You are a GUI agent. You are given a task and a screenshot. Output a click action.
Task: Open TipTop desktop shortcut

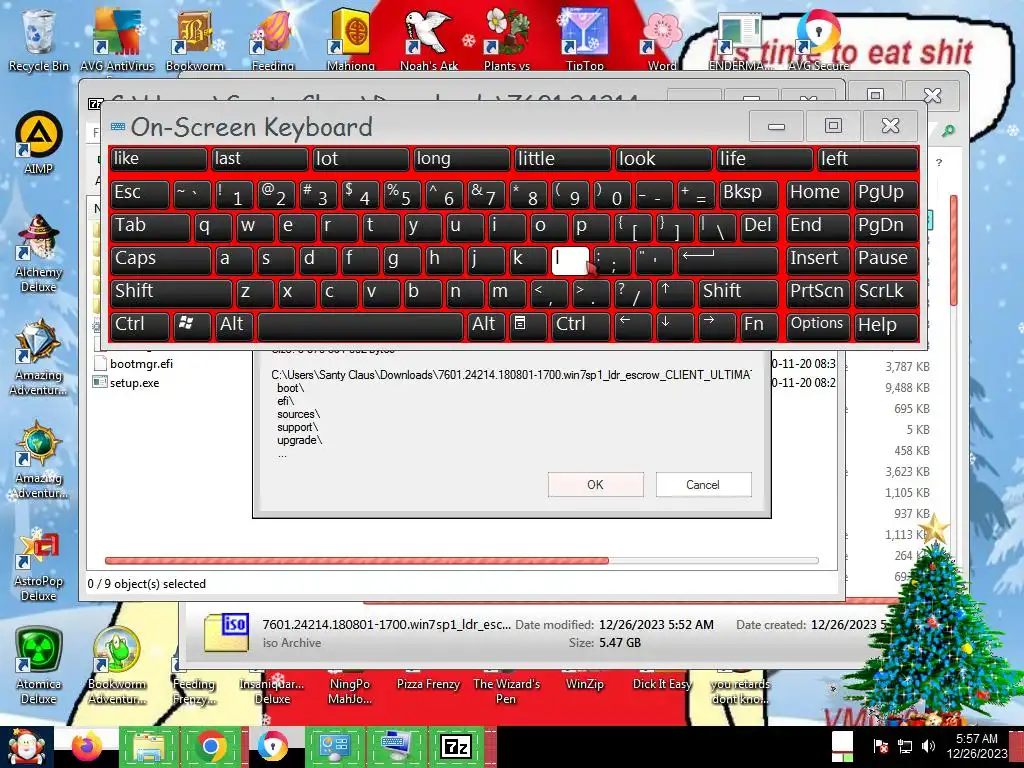click(584, 38)
